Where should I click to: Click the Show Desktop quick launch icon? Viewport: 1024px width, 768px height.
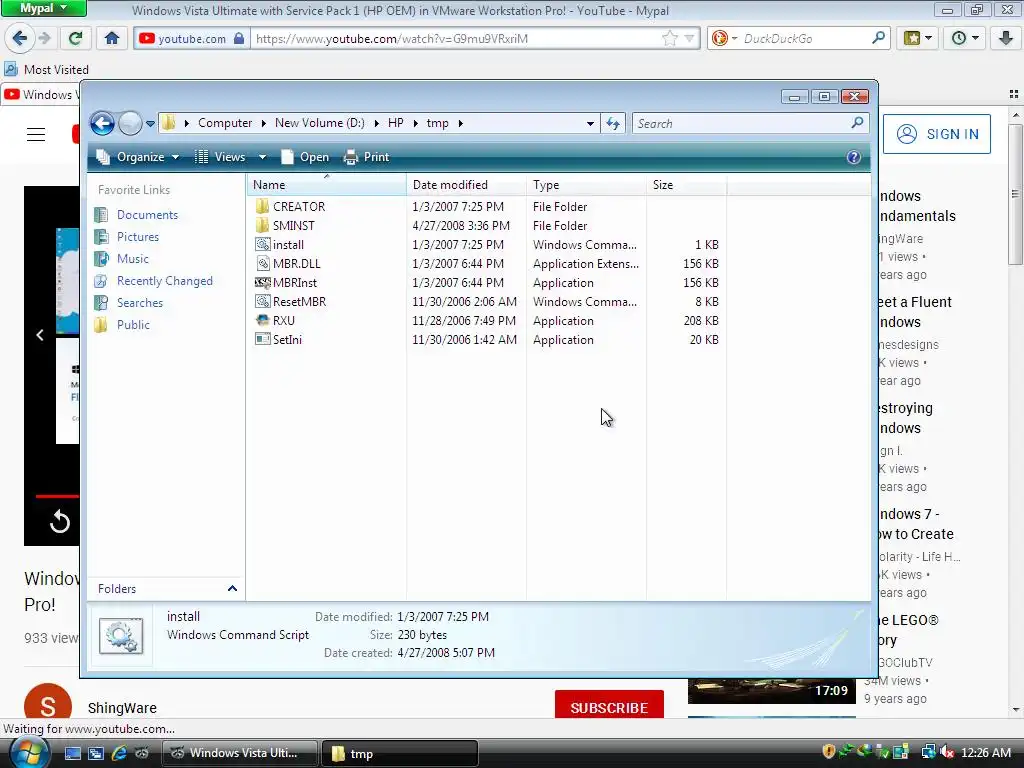[x=72, y=753]
